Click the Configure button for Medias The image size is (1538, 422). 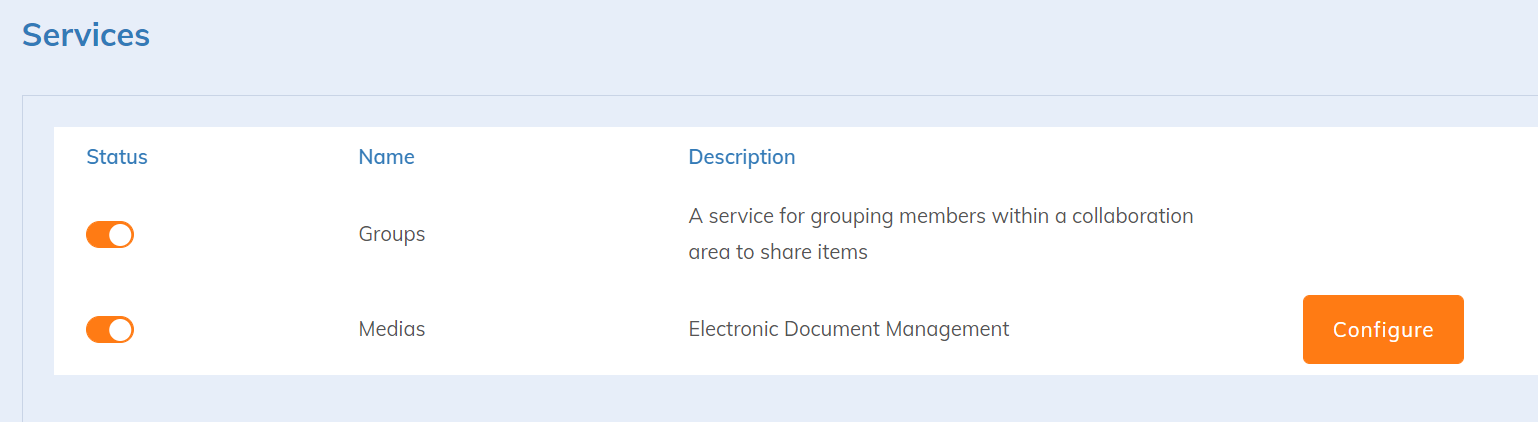pyautogui.click(x=1382, y=329)
